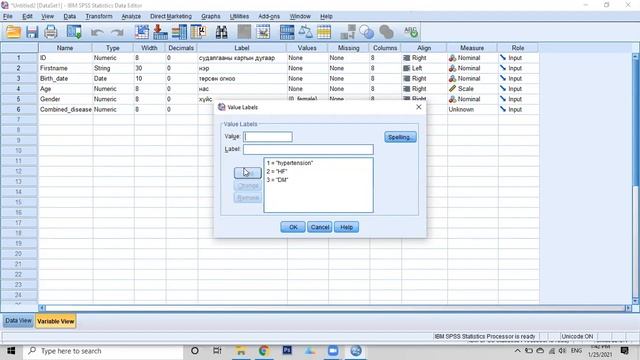Open the Analyze menu
This screenshot has width=640, height=360.
[131, 16]
